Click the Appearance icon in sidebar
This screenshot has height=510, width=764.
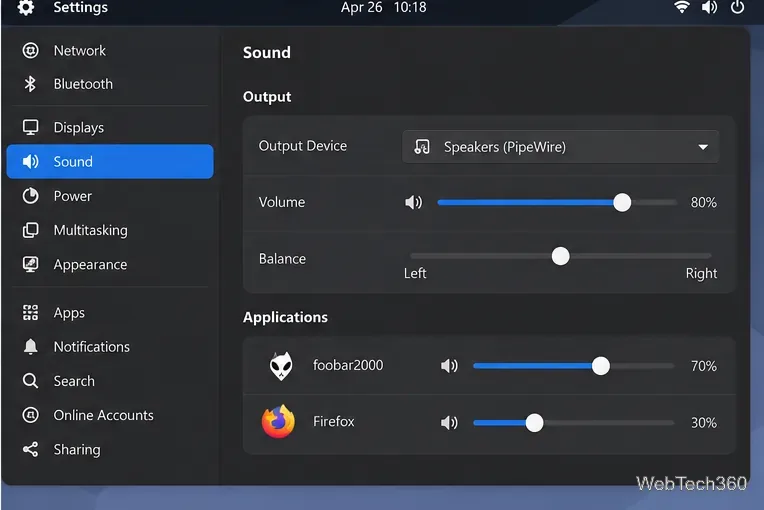point(30,264)
